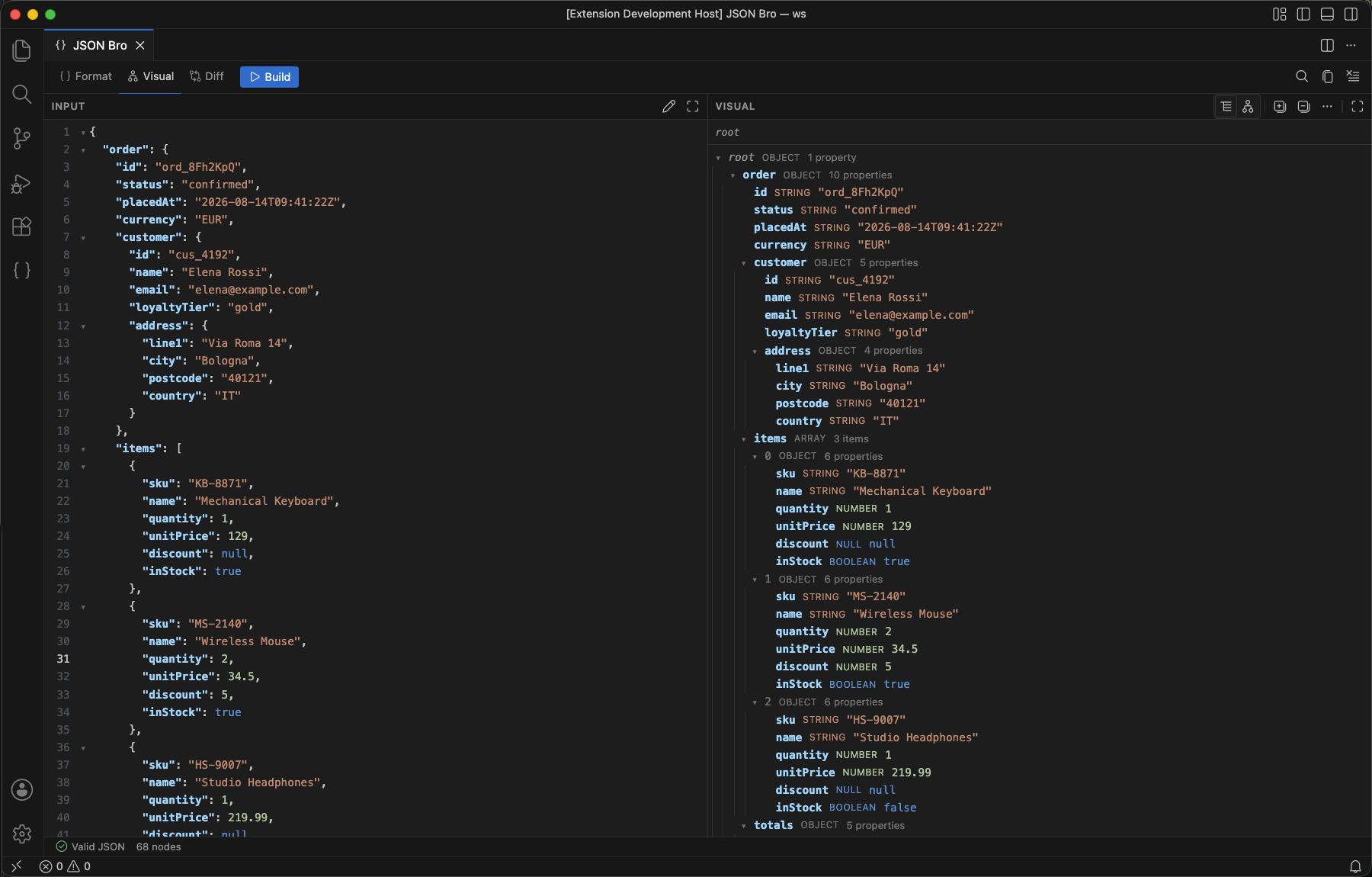The width and height of the screenshot is (1372, 877).
Task: Collapse the totals object in VISUAL tree
Action: click(x=744, y=826)
